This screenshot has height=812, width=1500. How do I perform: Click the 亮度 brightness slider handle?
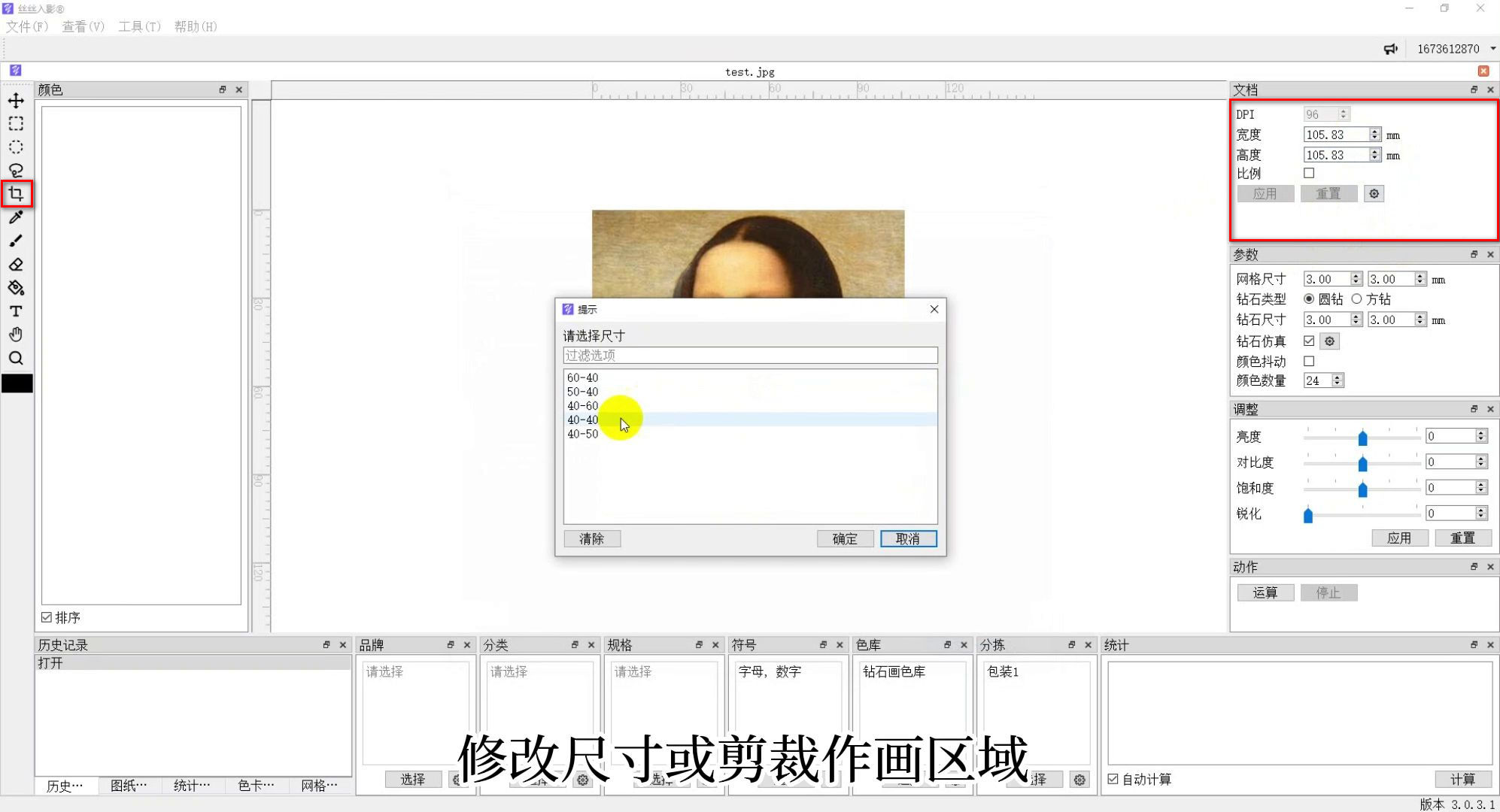tap(1362, 438)
